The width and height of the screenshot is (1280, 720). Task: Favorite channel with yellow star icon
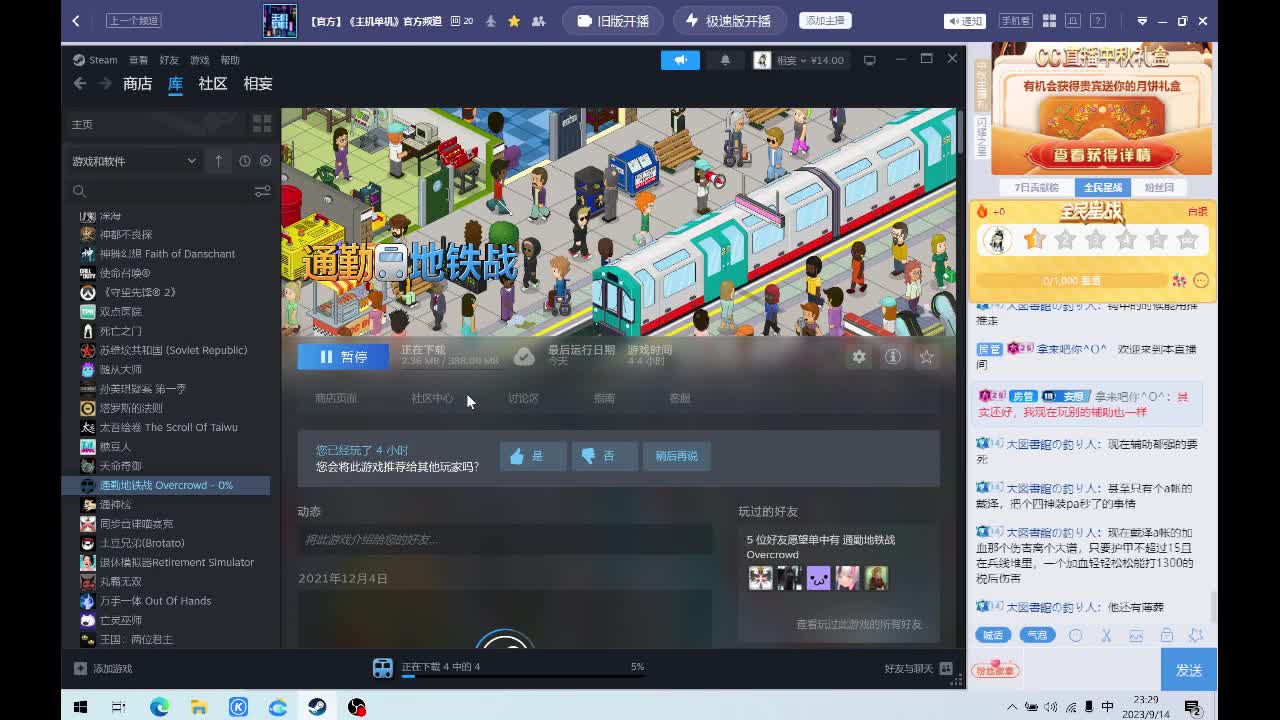pyautogui.click(x=514, y=21)
